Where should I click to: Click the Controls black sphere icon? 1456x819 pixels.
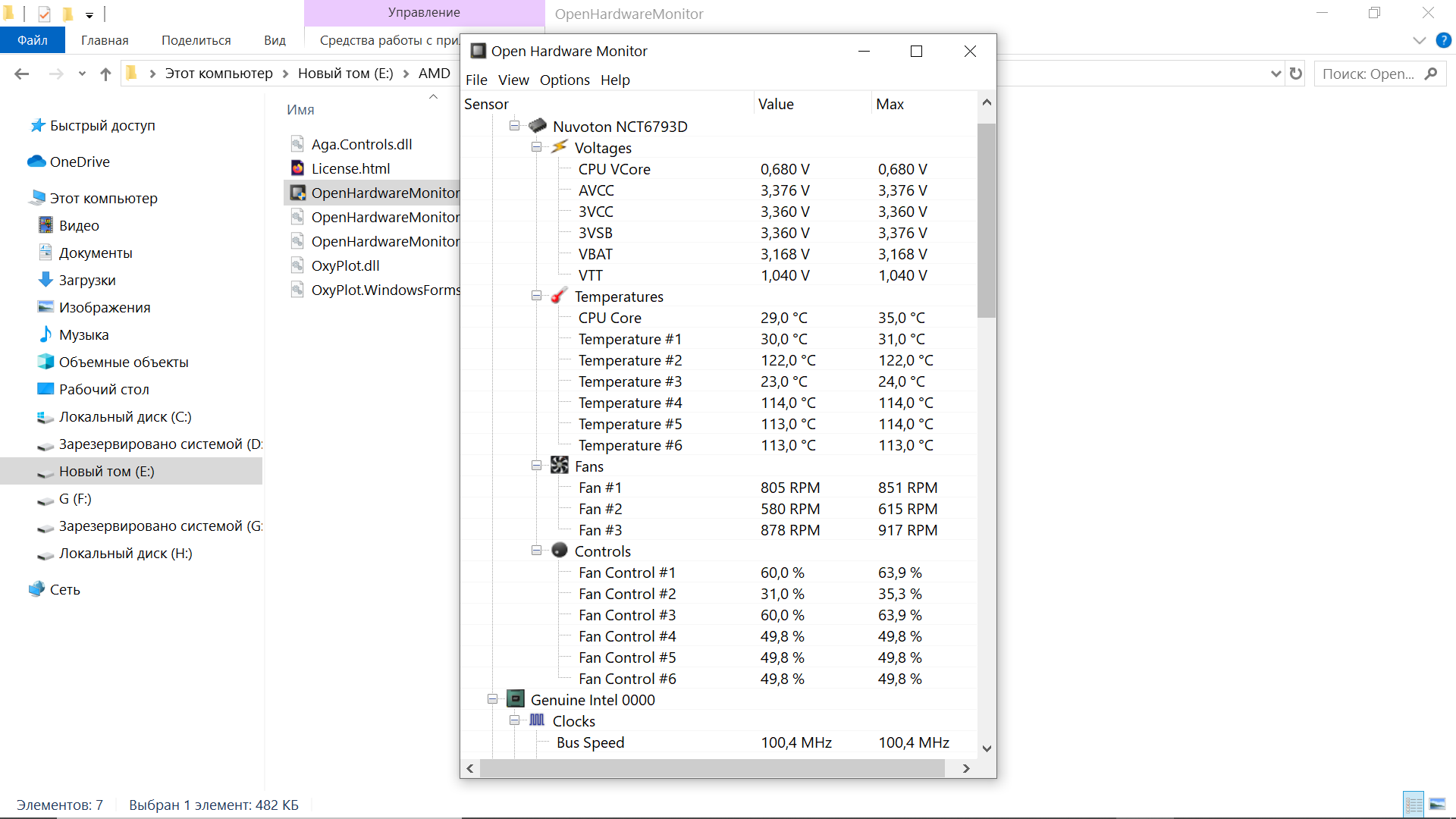(x=560, y=551)
